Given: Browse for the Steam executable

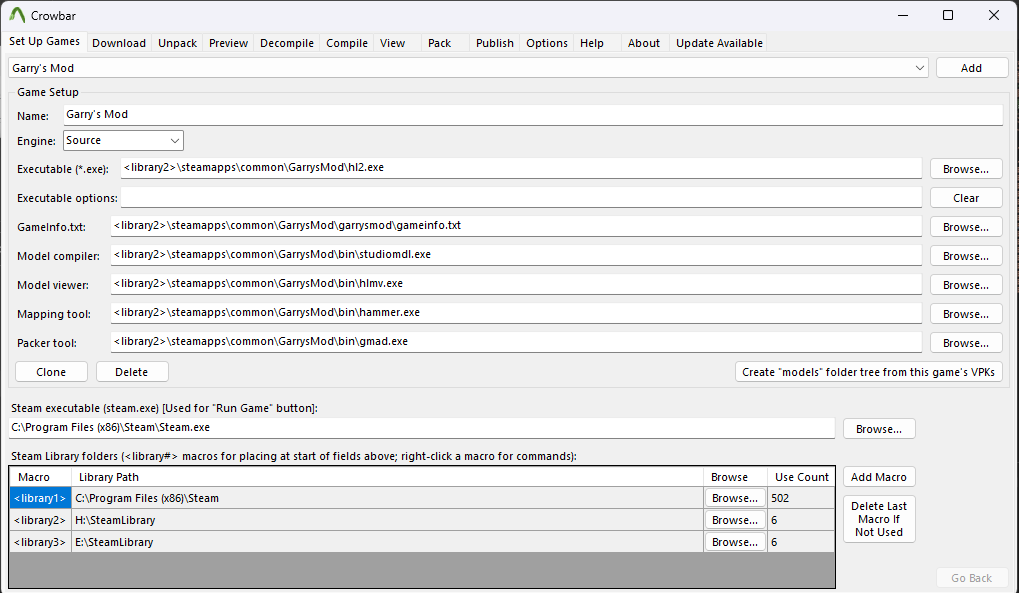Looking at the screenshot, I should pos(879,429).
